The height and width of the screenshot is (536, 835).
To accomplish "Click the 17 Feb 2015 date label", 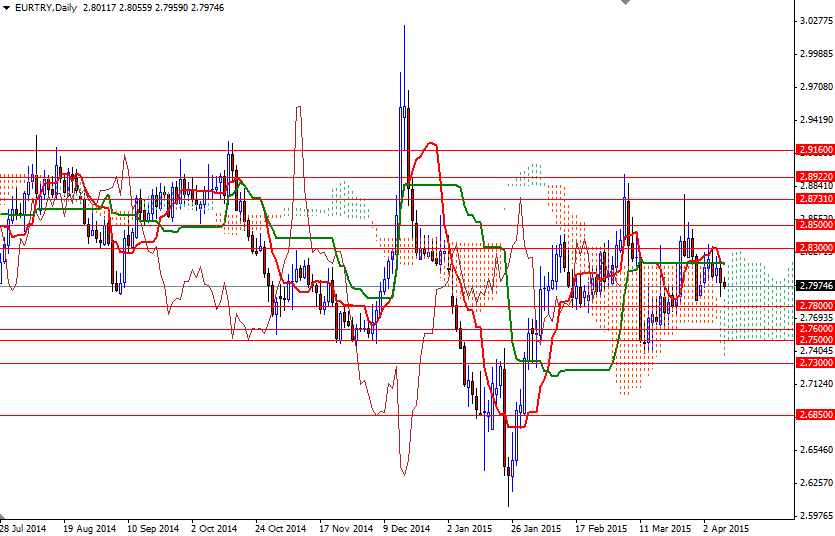I will (601, 529).
